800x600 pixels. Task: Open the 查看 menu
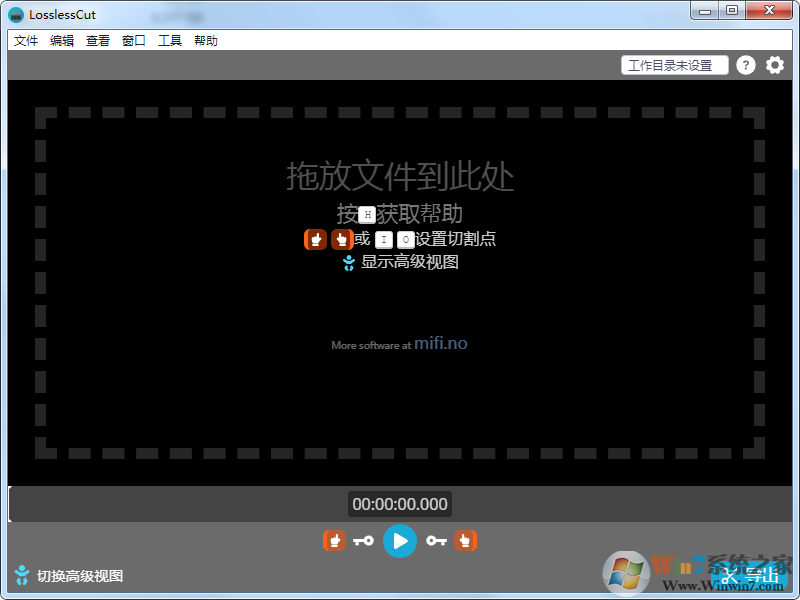pyautogui.click(x=97, y=40)
